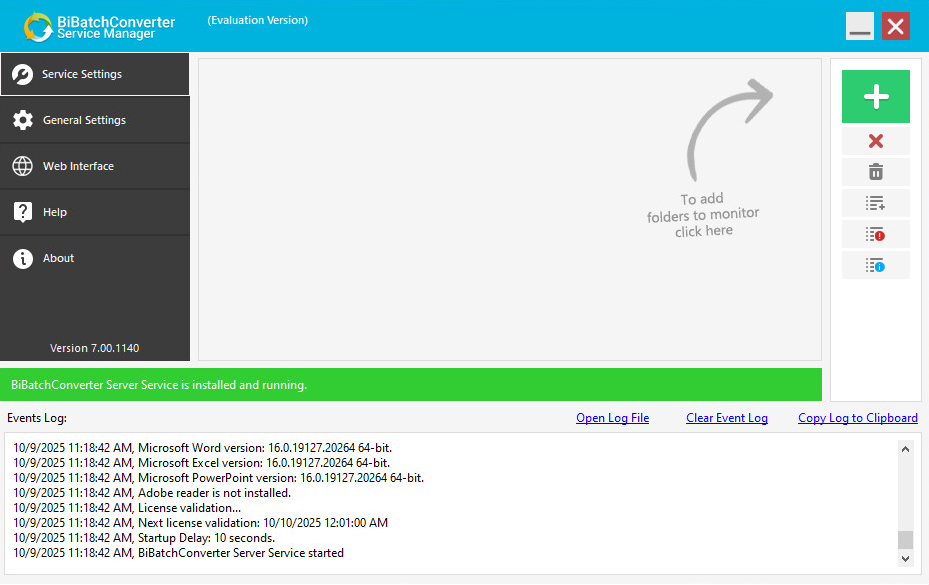
Task: Click the list with plus sign icon
Action: (x=875, y=203)
